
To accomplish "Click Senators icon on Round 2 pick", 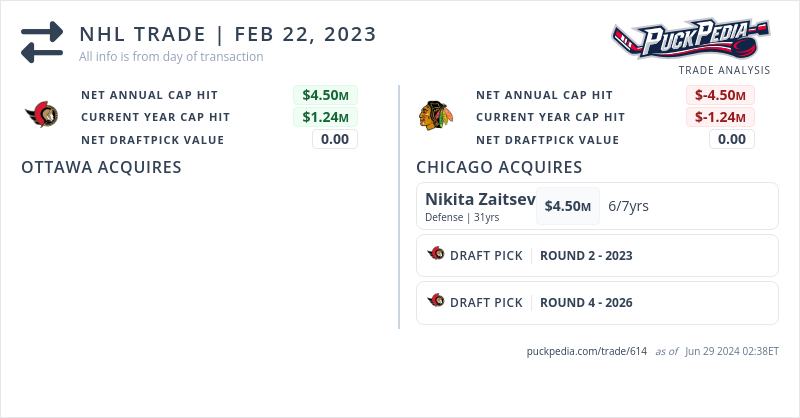I will click(x=436, y=255).
